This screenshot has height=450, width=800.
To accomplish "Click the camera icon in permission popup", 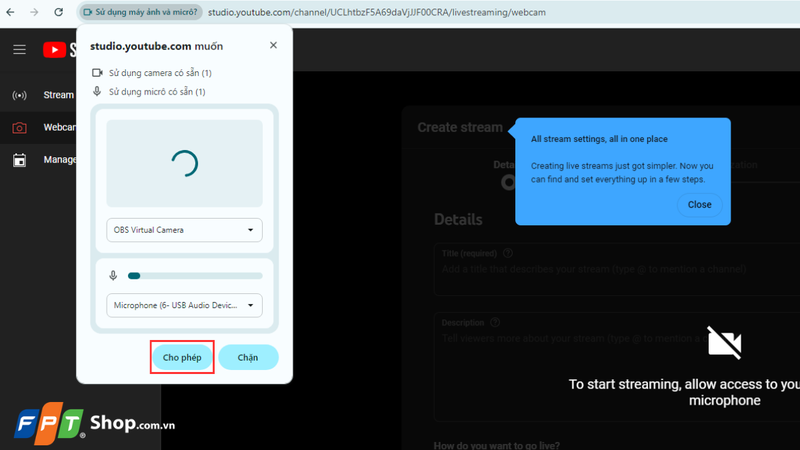I will [x=97, y=73].
